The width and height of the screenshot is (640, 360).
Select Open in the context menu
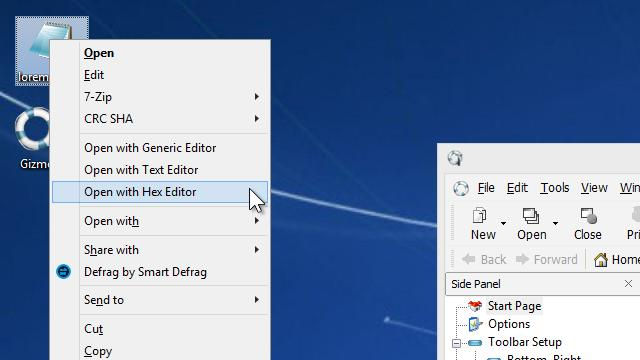[160, 53]
